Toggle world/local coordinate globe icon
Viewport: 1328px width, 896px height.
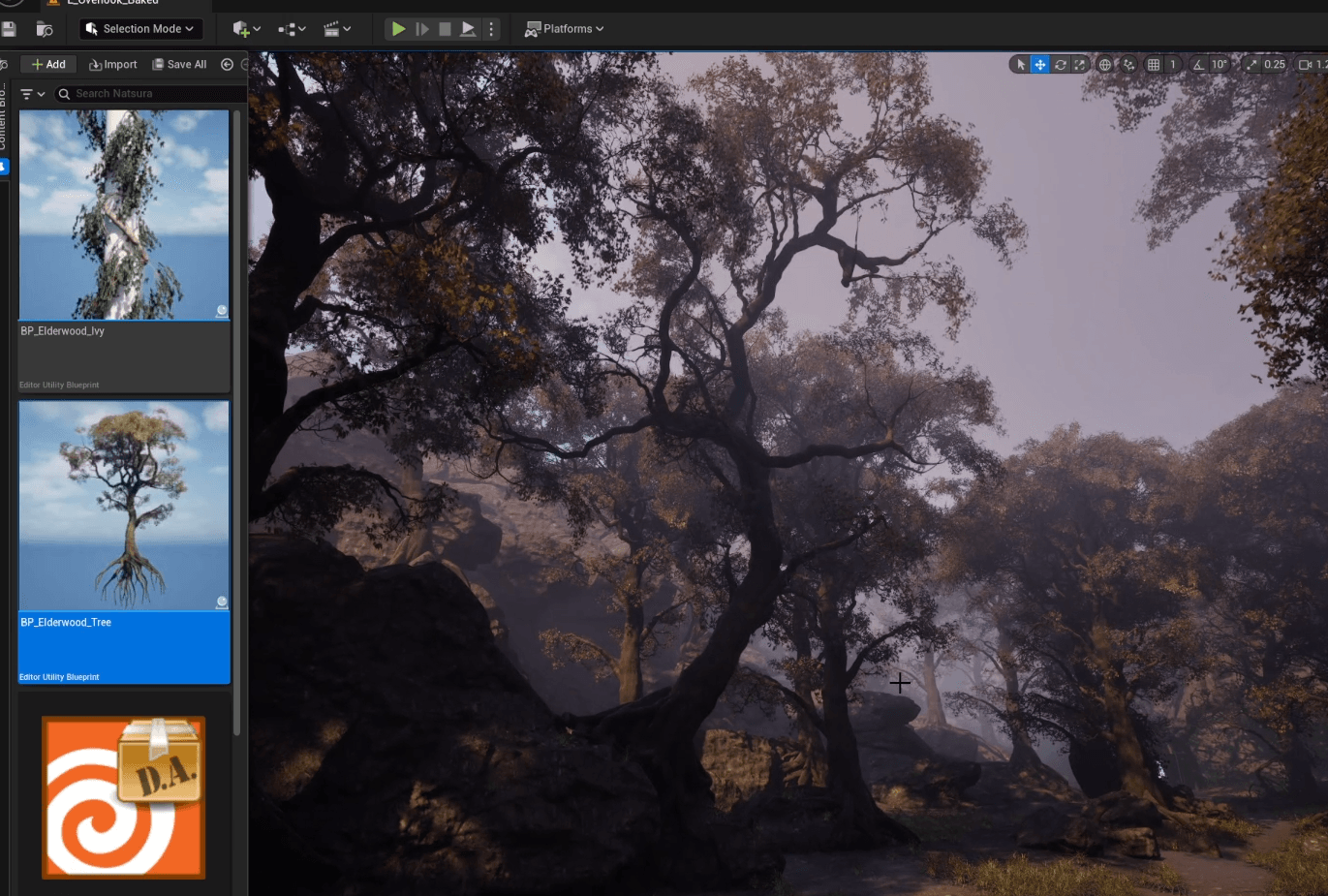(1104, 65)
